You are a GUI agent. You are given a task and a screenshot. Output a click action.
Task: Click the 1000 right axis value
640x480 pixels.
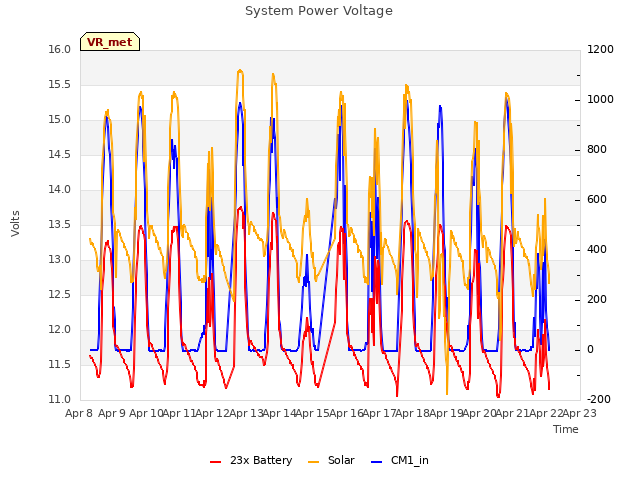coord(600,100)
